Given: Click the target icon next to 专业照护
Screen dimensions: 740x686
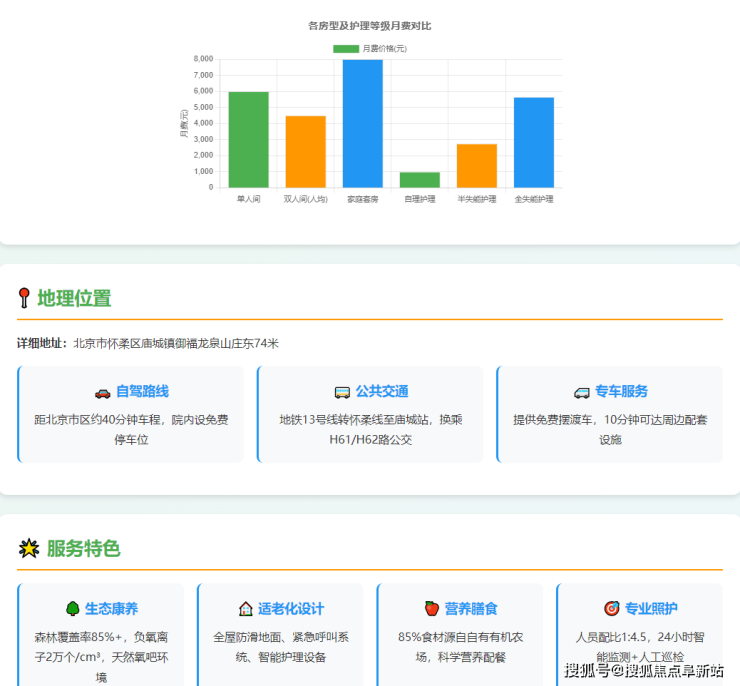Looking at the screenshot, I should pos(611,608).
